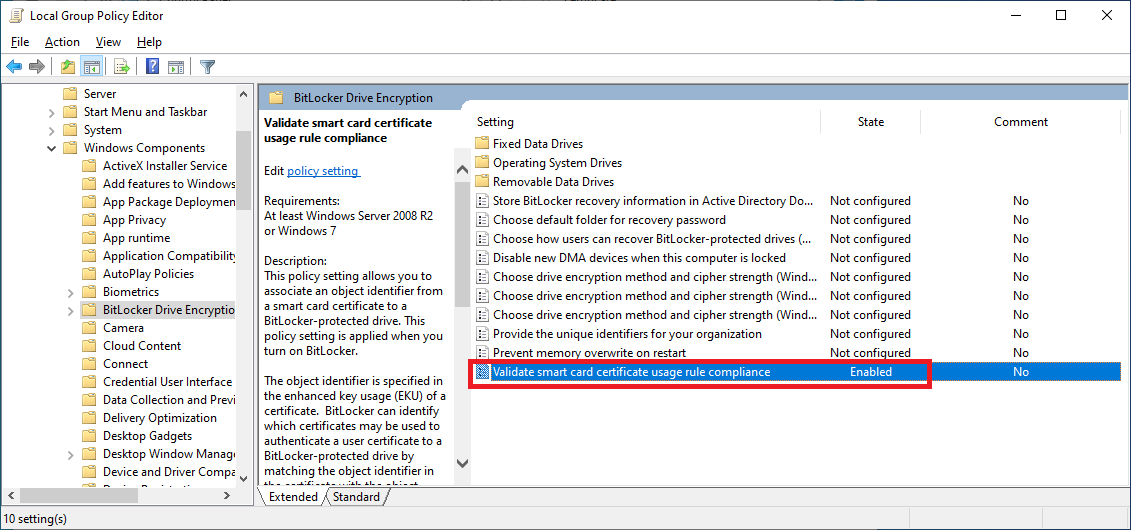The height and width of the screenshot is (530, 1131).
Task: Select Choose how users can recover setting
Action: pyautogui.click(x=652, y=239)
